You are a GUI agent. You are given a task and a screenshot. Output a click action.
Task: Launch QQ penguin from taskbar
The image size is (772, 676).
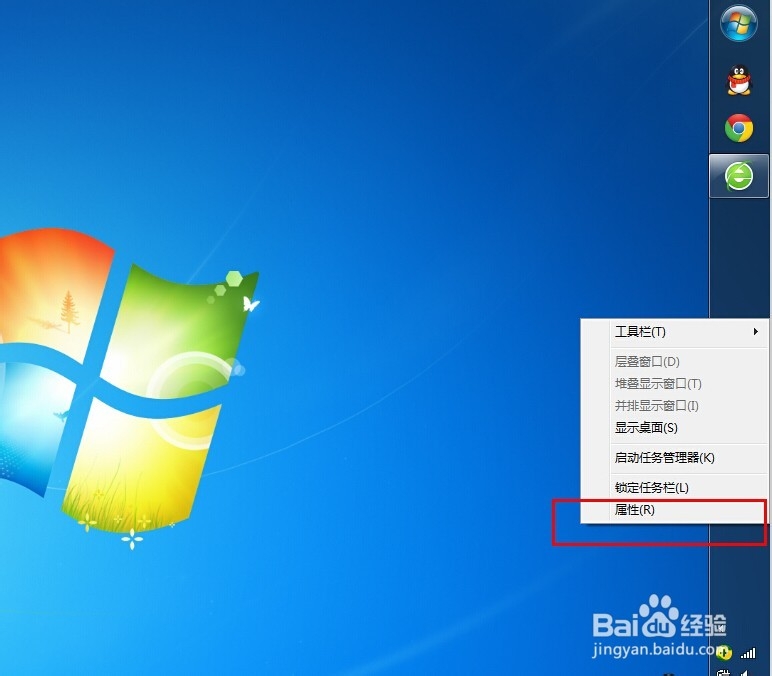click(739, 80)
